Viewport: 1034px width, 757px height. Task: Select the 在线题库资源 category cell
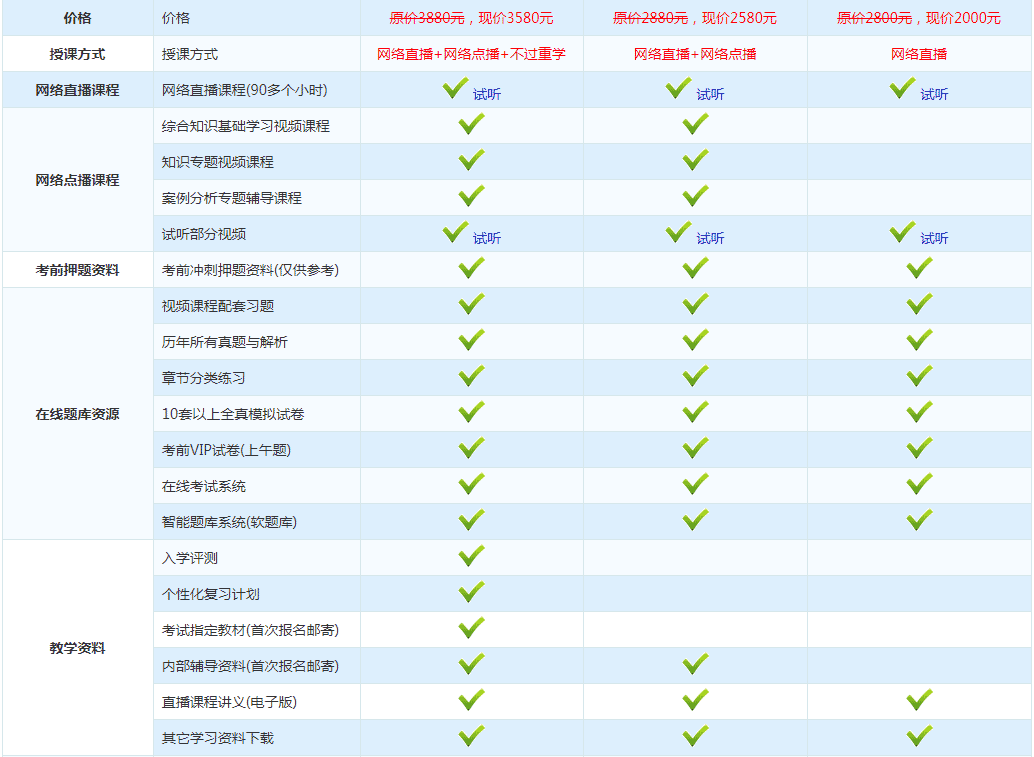[x=77, y=414]
